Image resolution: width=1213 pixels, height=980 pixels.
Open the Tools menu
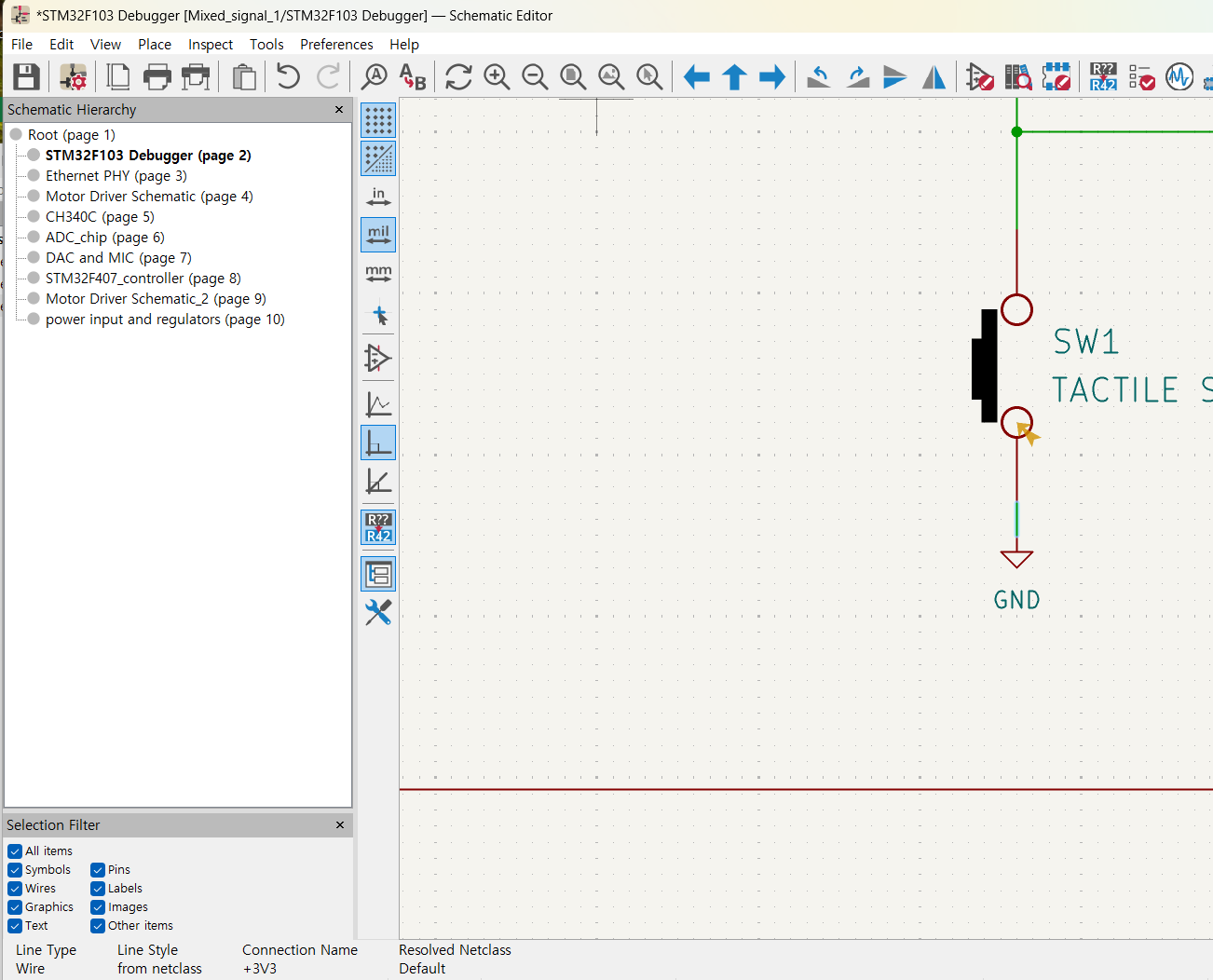click(266, 44)
